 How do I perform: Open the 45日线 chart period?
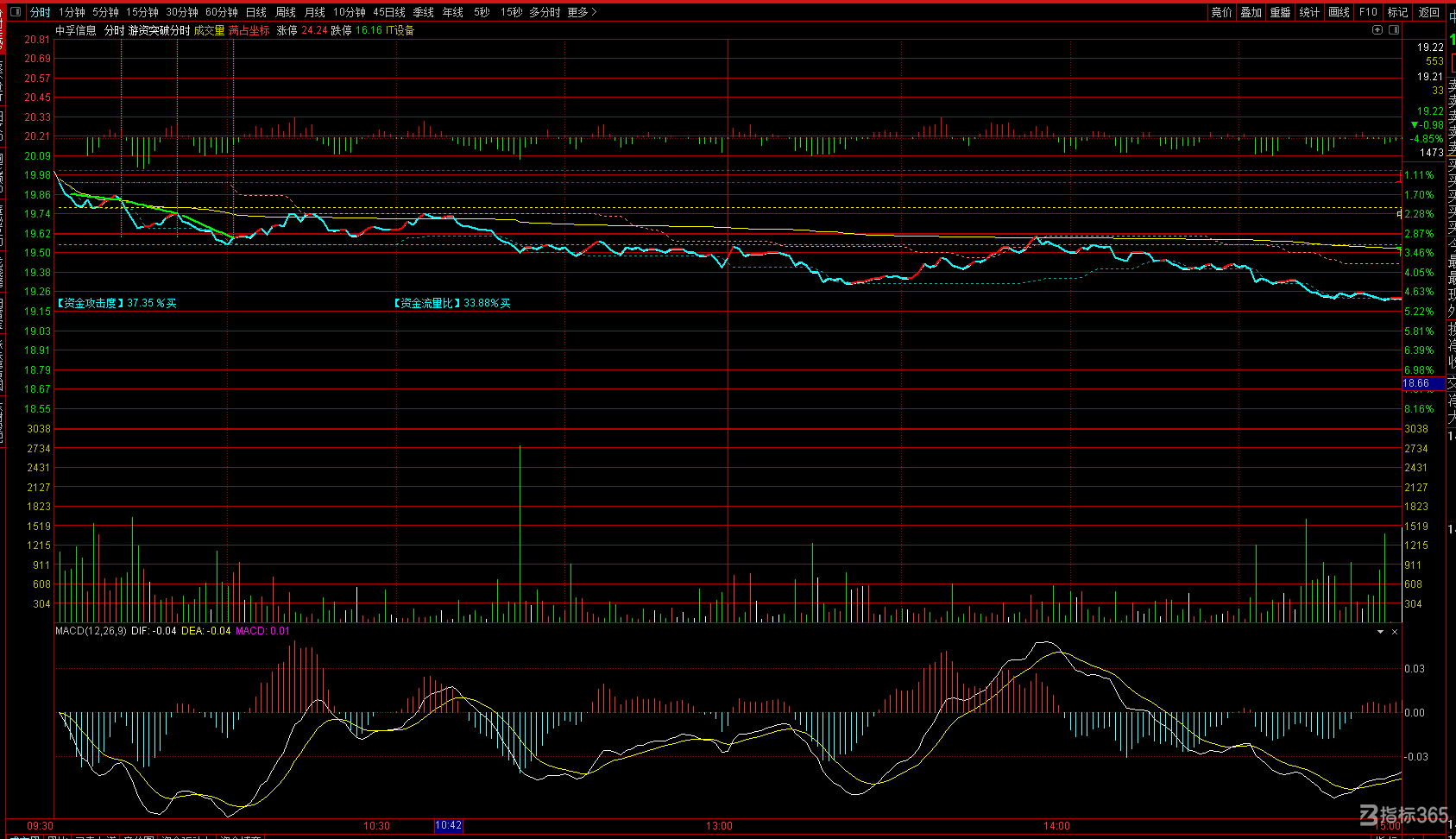[x=389, y=12]
